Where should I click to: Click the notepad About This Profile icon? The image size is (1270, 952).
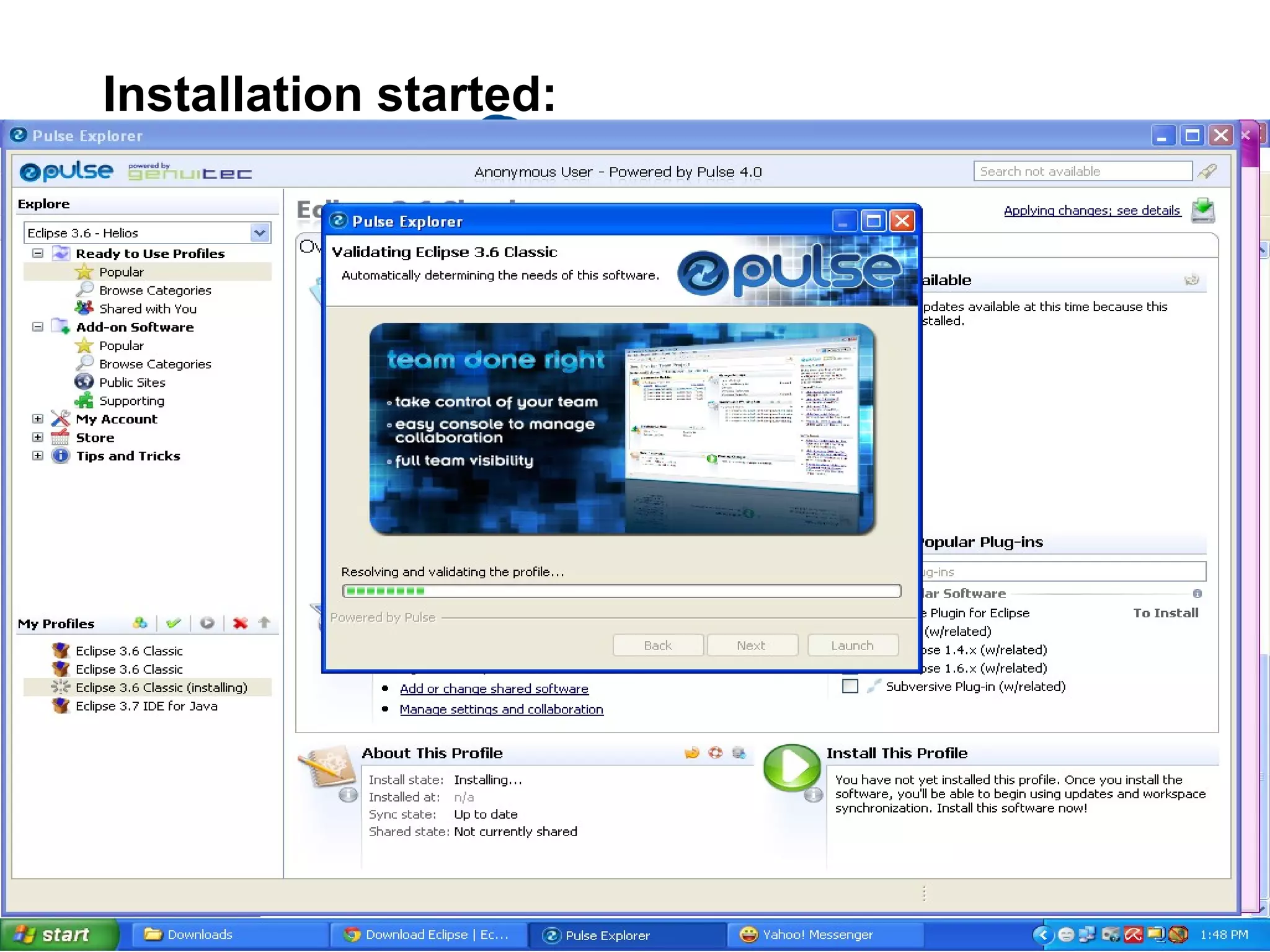click(x=327, y=766)
